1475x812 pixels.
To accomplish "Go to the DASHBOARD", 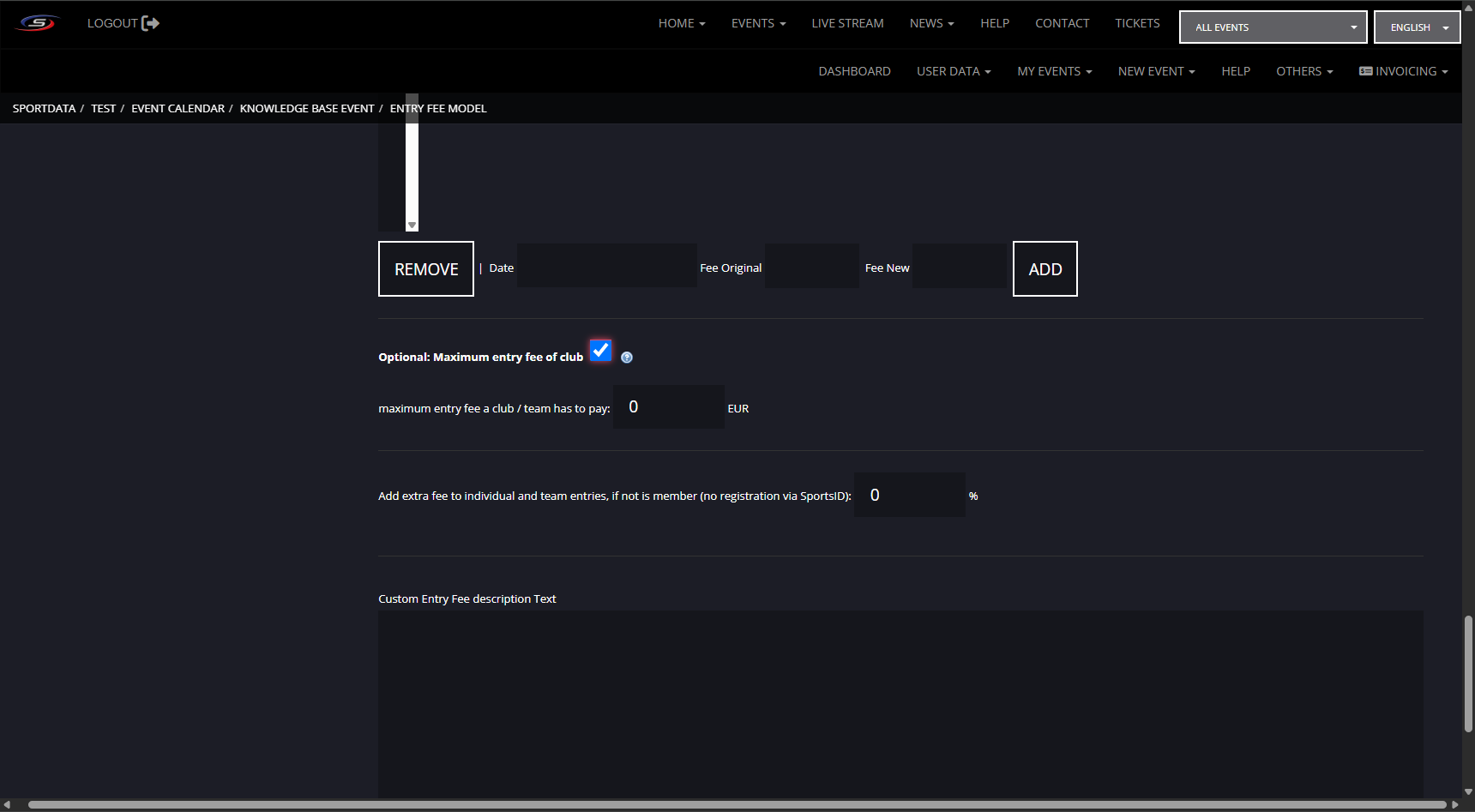I will click(854, 71).
